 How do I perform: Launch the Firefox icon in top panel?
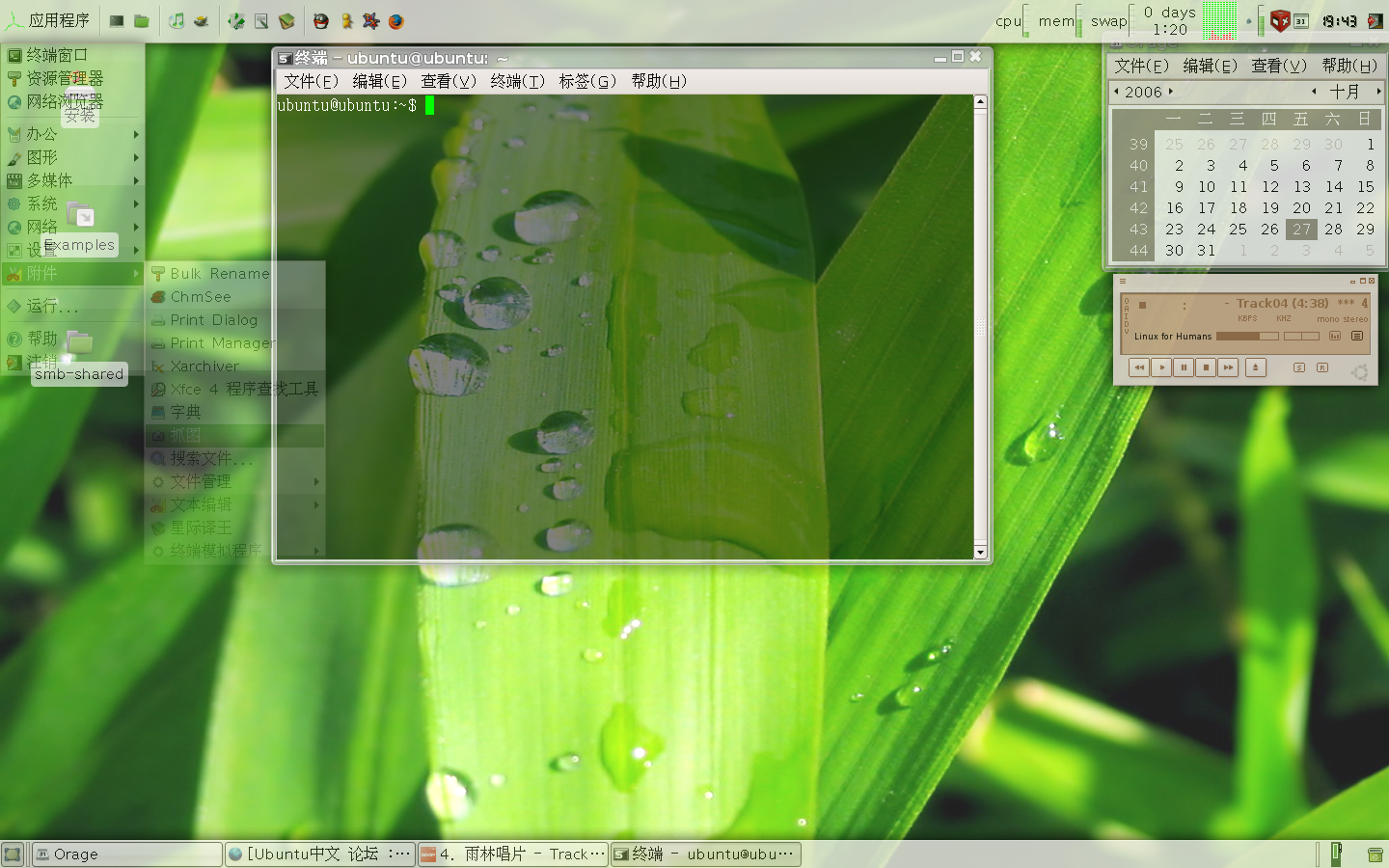[395, 21]
